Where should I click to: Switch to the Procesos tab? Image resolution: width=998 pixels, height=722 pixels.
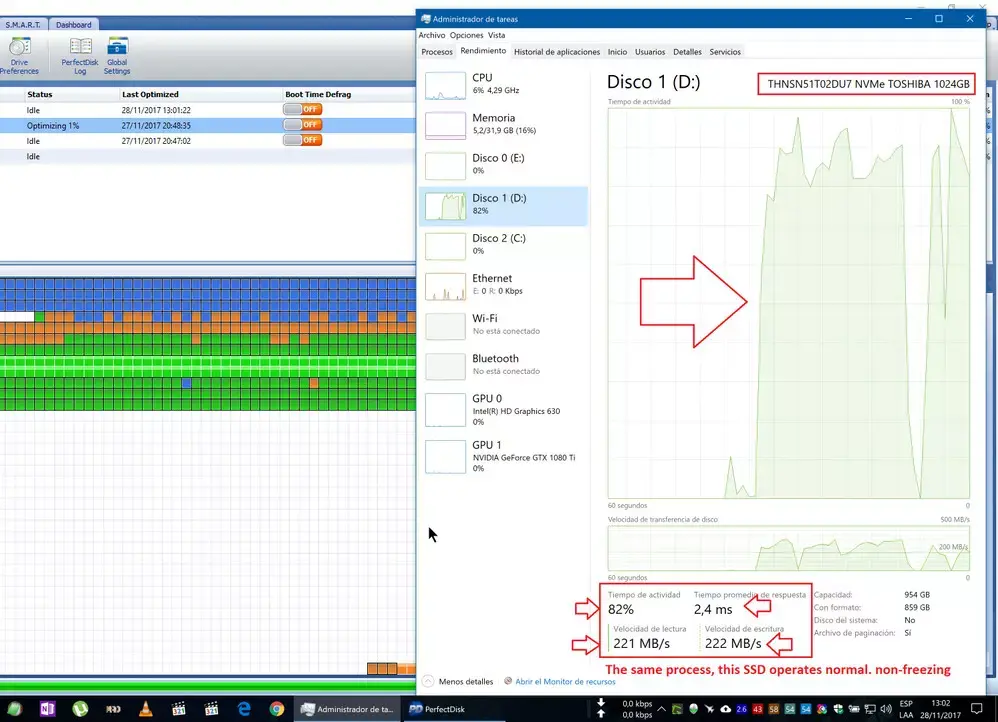click(437, 52)
